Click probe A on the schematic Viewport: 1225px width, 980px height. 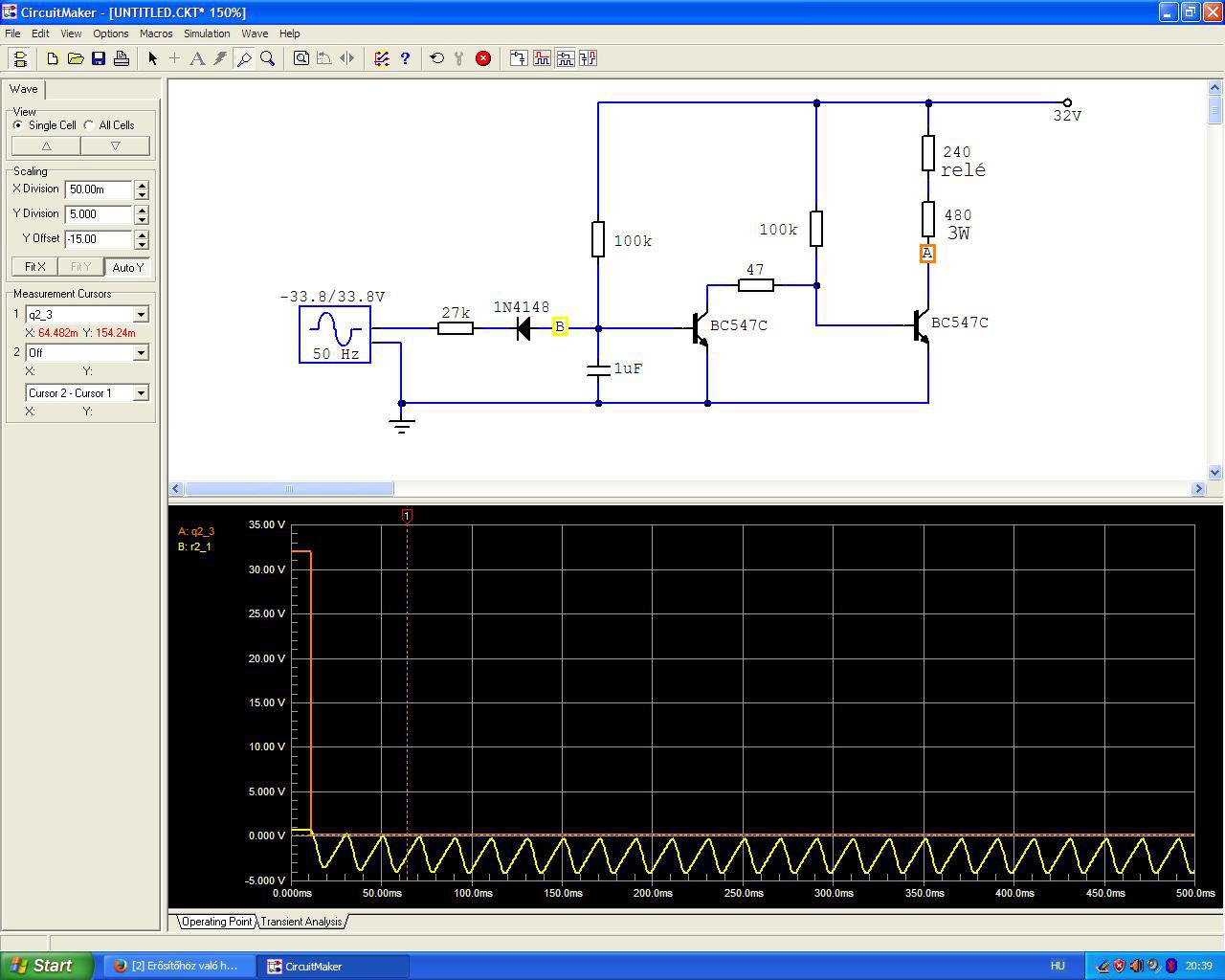tap(926, 254)
